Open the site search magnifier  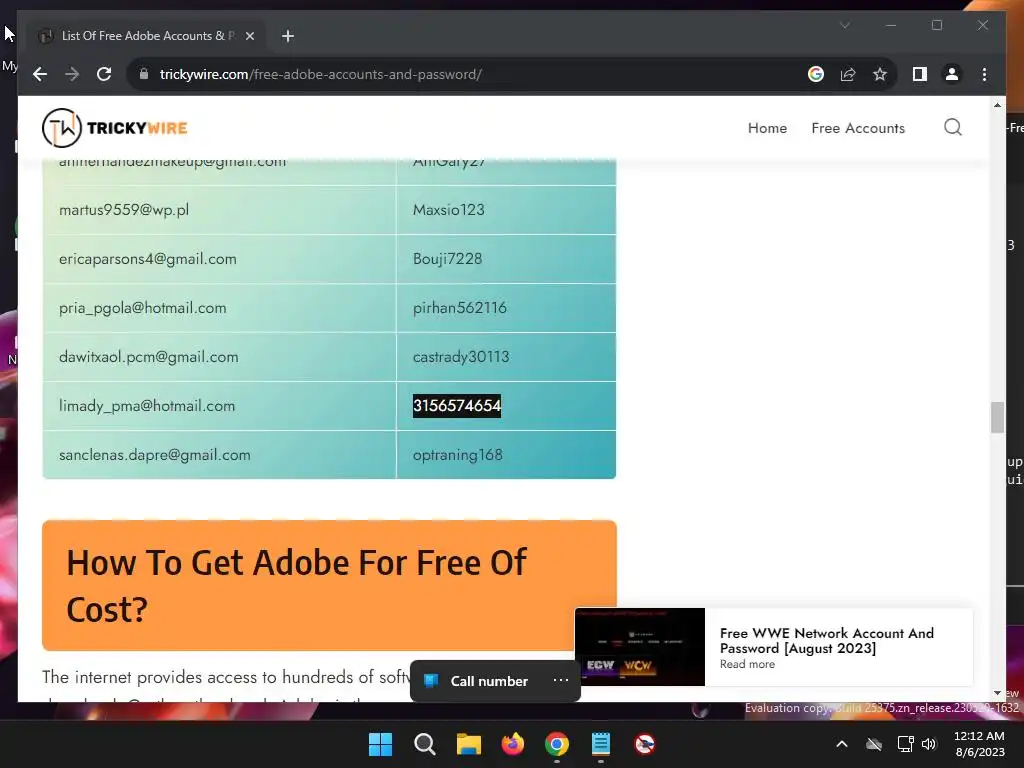(953, 127)
